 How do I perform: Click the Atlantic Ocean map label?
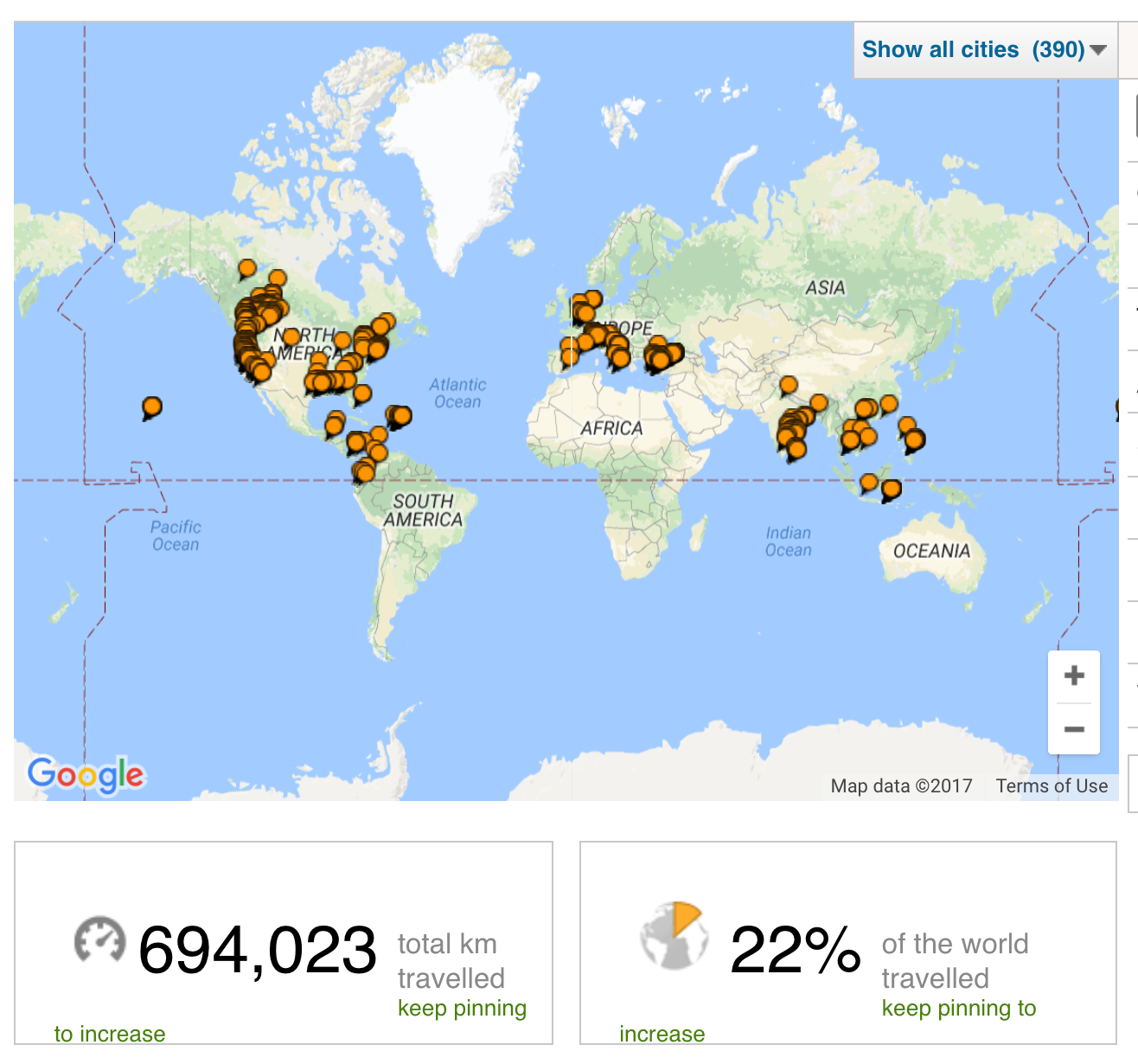tap(457, 393)
